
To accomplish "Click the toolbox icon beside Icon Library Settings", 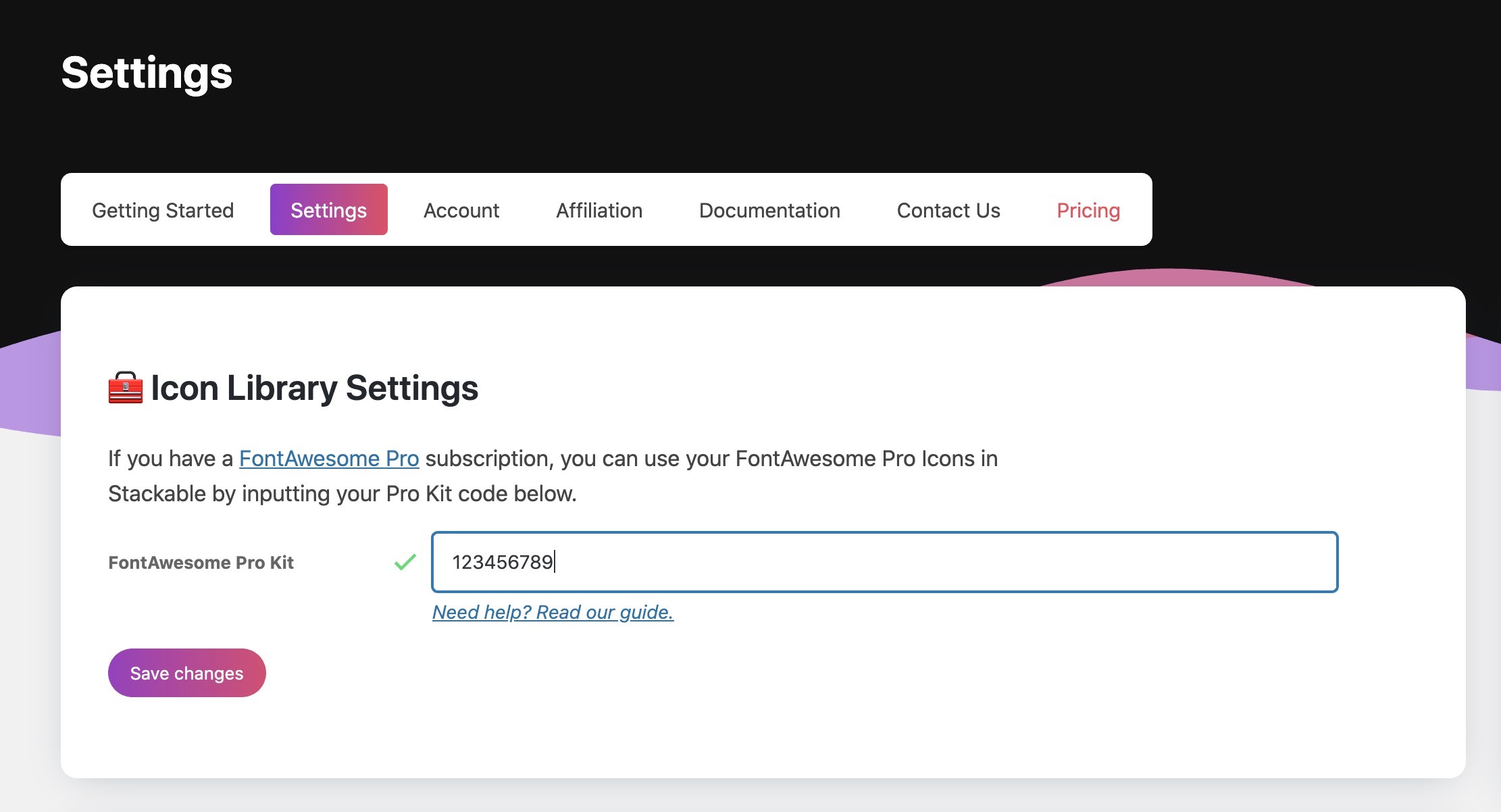I will (x=125, y=388).
